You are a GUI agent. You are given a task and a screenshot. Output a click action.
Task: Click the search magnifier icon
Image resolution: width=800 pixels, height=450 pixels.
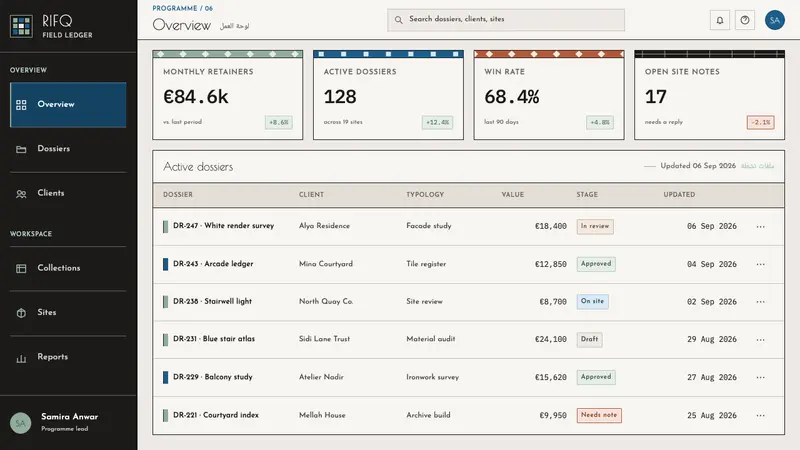coord(398,20)
